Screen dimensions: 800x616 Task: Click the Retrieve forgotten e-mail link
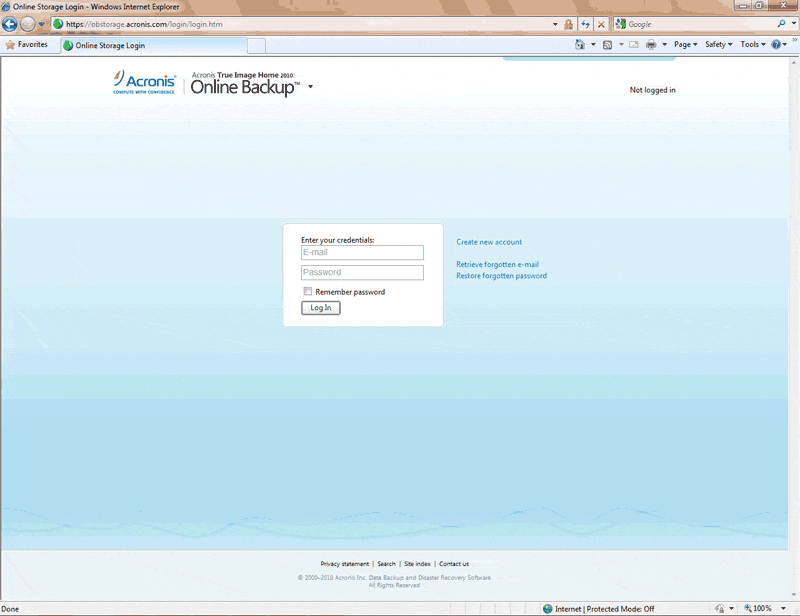pos(497,264)
